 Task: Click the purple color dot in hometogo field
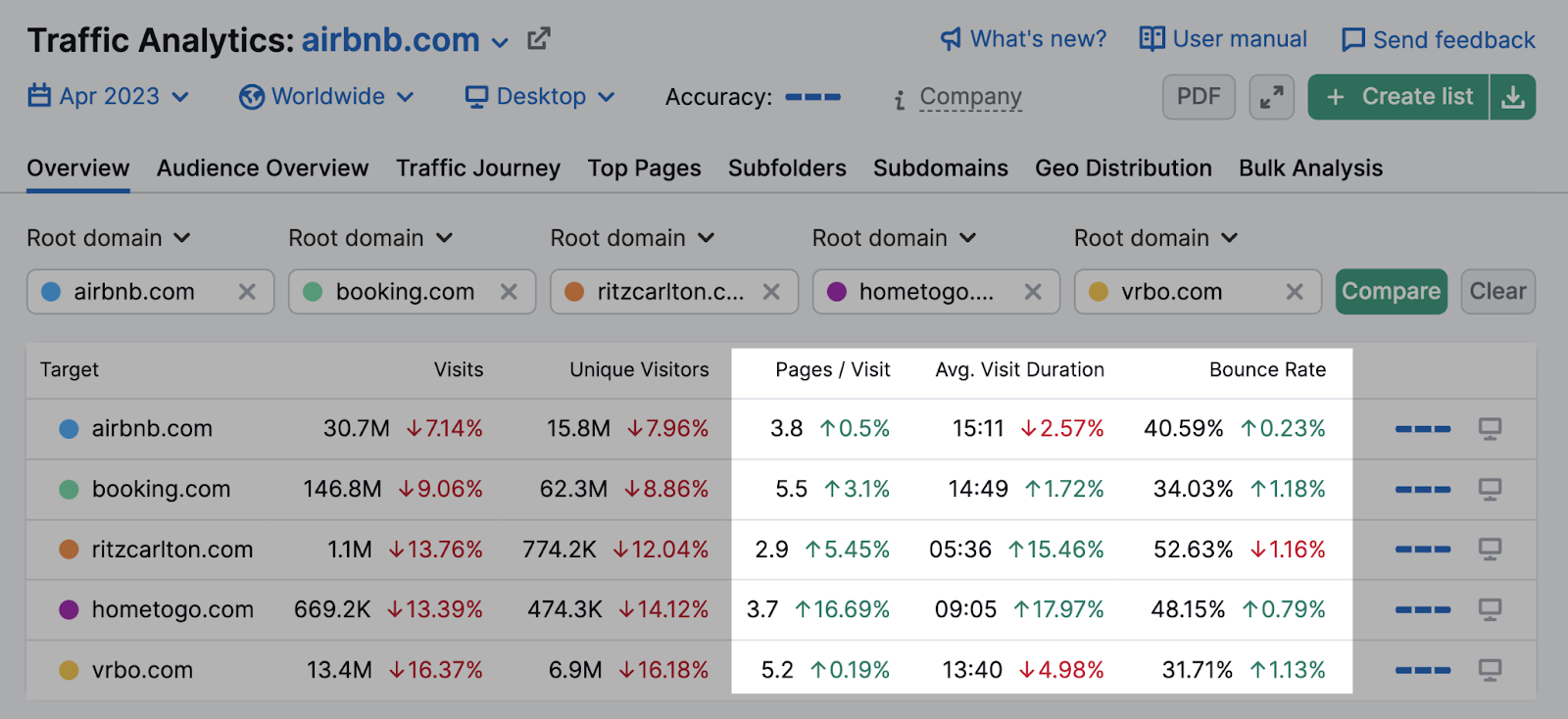coord(837,292)
